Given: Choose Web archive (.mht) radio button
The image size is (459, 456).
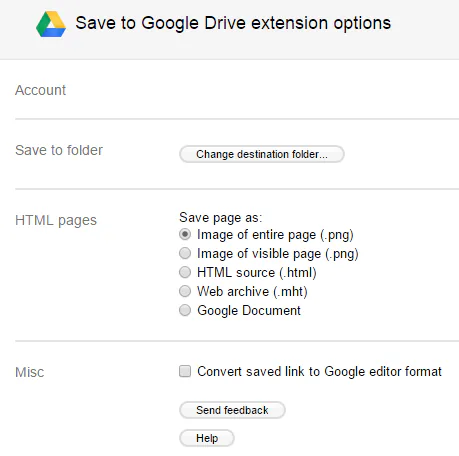Looking at the screenshot, I should [185, 291].
